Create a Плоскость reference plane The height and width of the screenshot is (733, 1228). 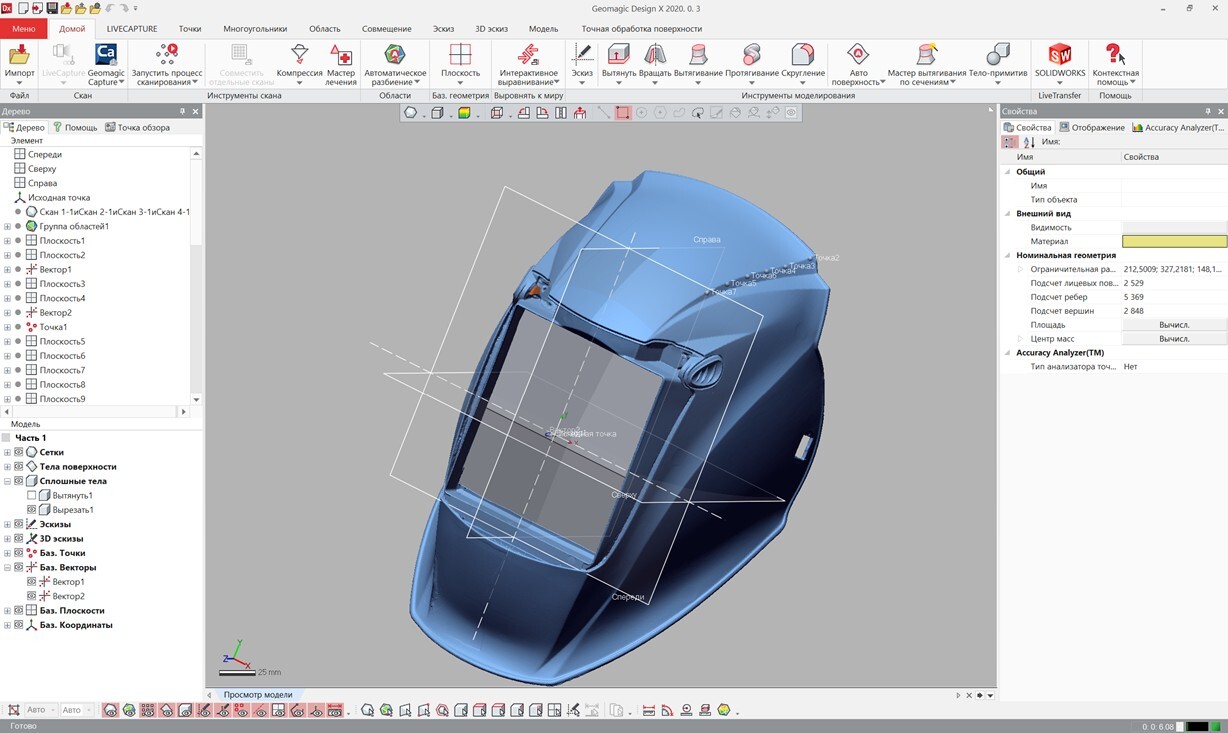point(460,65)
